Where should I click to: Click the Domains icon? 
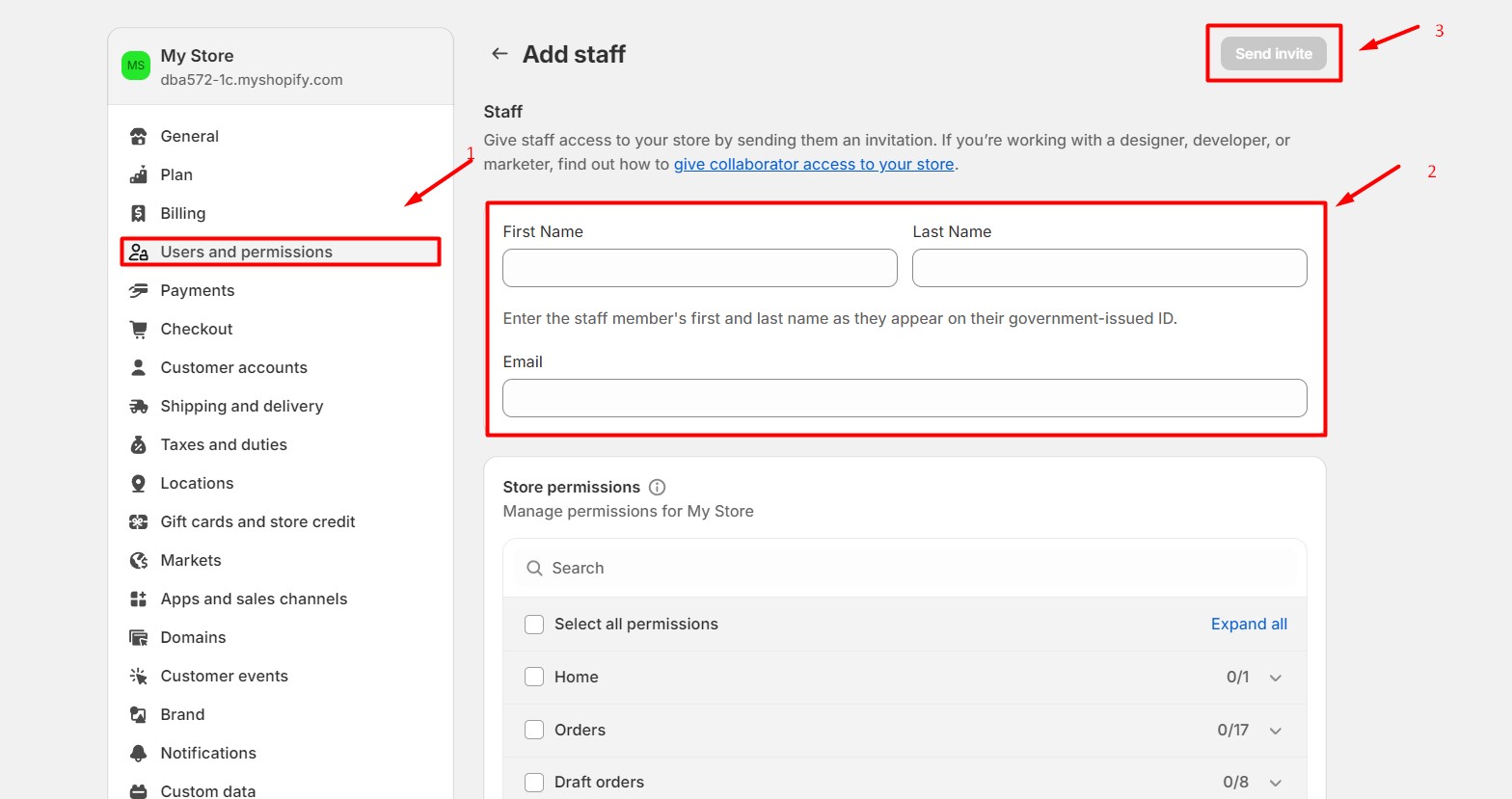click(138, 637)
